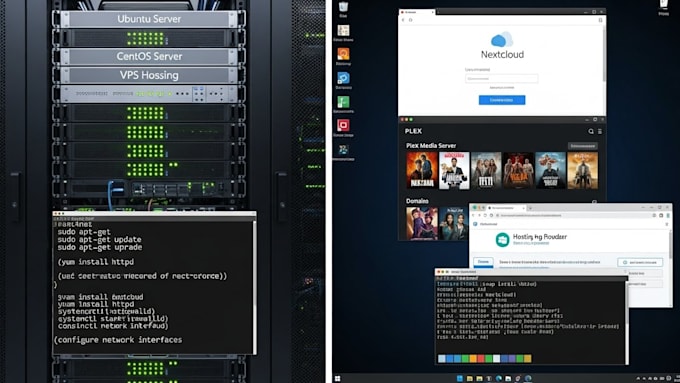Click the teal Hosting Provider logo icon

tap(502, 239)
